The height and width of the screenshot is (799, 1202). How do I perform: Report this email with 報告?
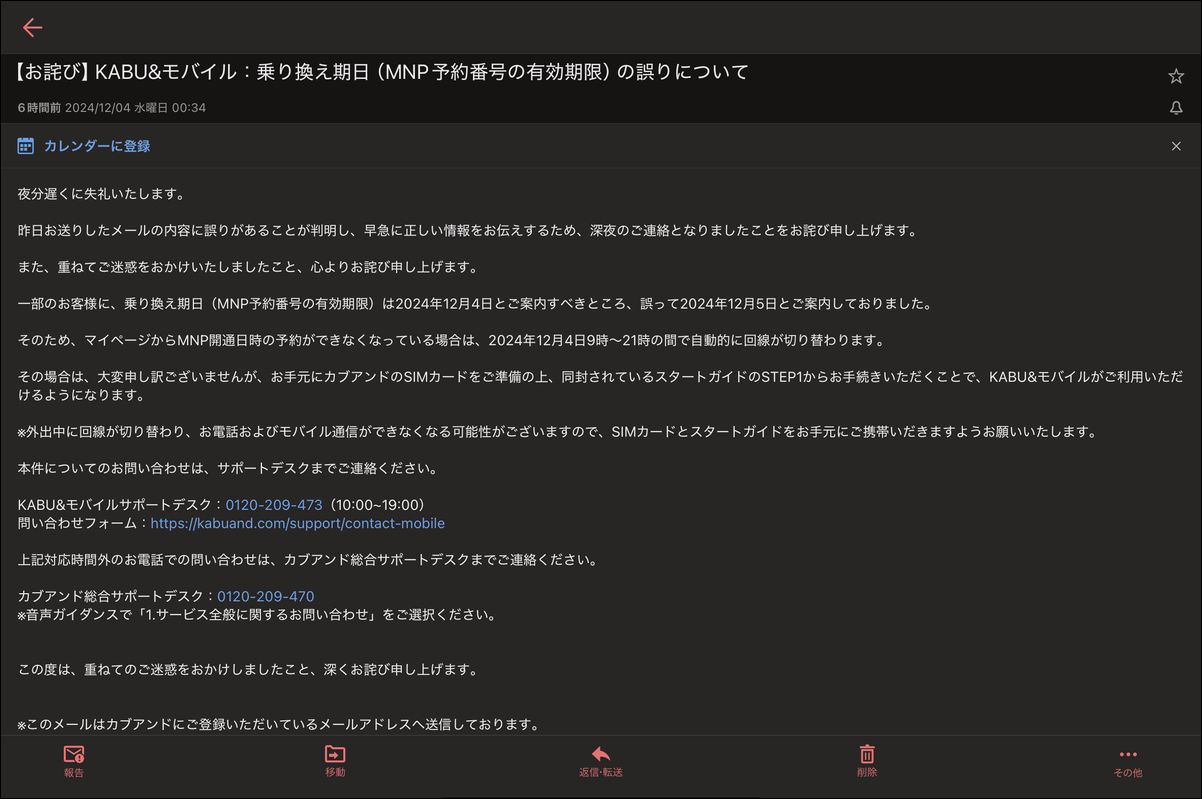[x=74, y=761]
